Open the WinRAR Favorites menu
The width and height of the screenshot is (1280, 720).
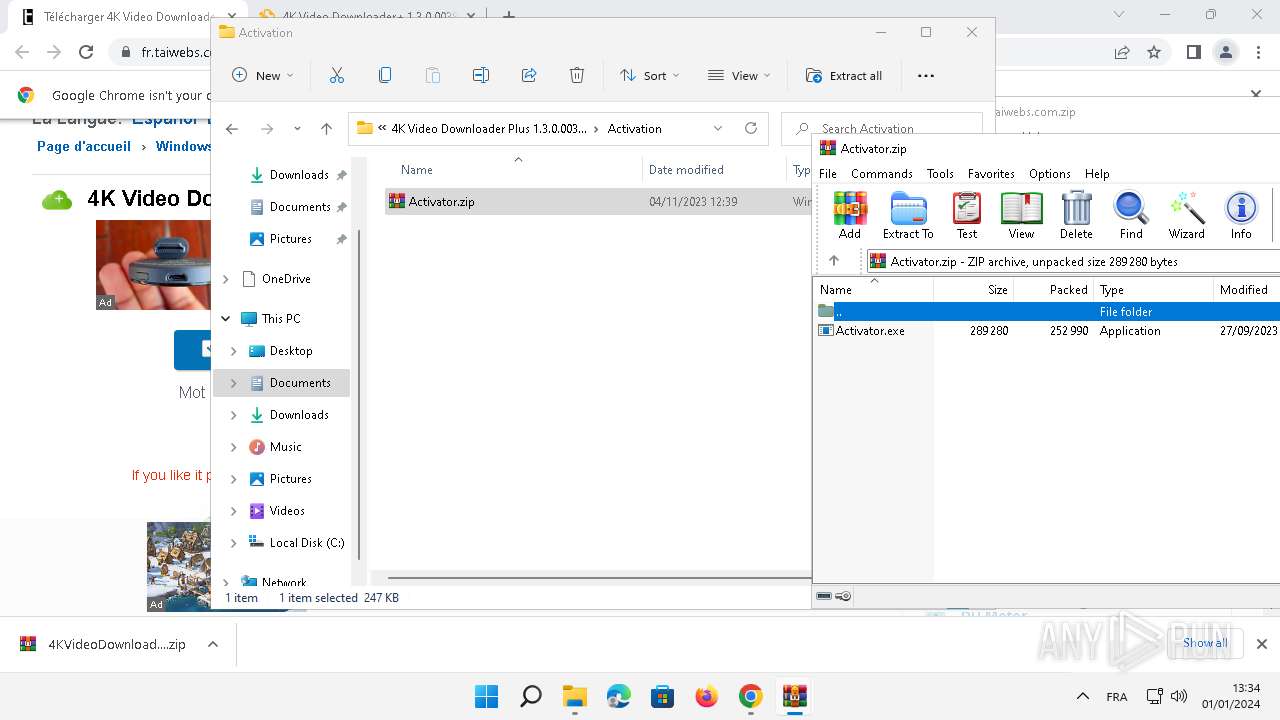coord(991,173)
